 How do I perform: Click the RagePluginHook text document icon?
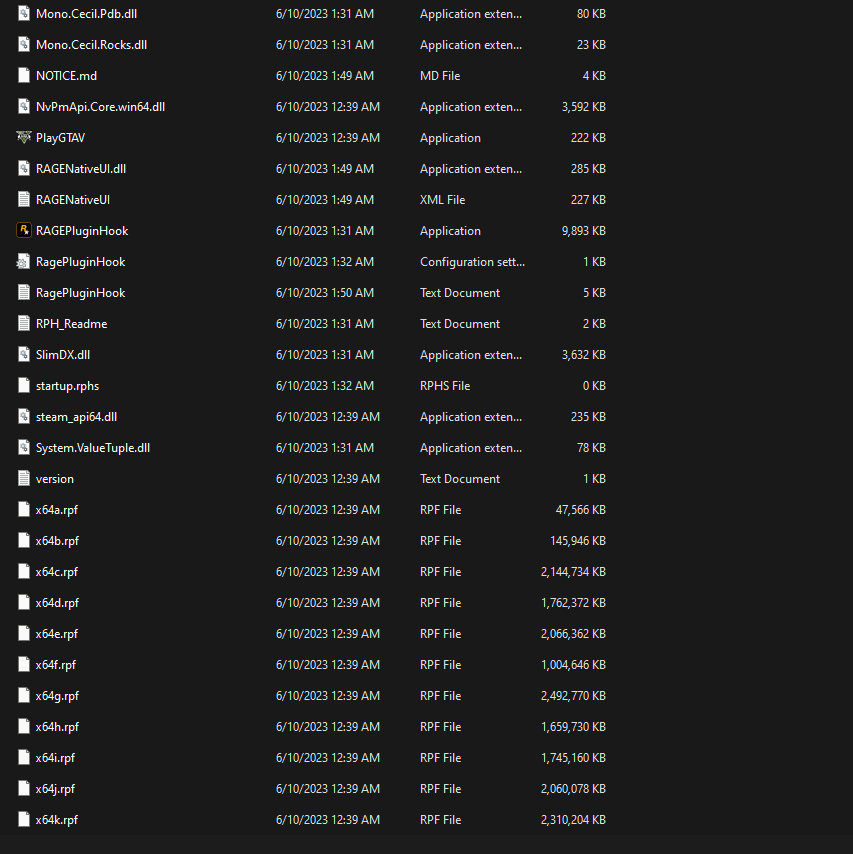click(x=23, y=293)
